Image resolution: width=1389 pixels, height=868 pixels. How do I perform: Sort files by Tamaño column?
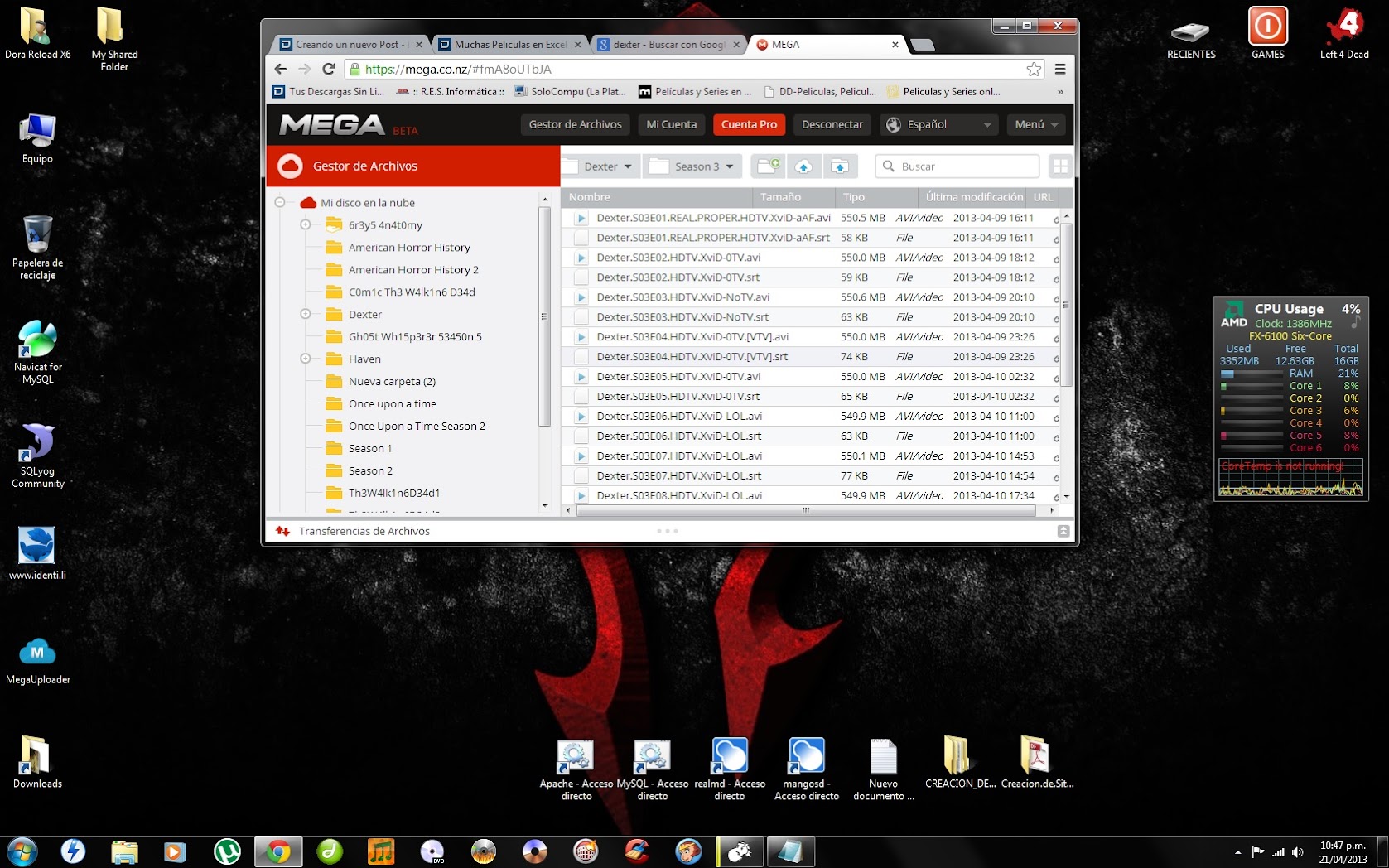[x=793, y=197]
